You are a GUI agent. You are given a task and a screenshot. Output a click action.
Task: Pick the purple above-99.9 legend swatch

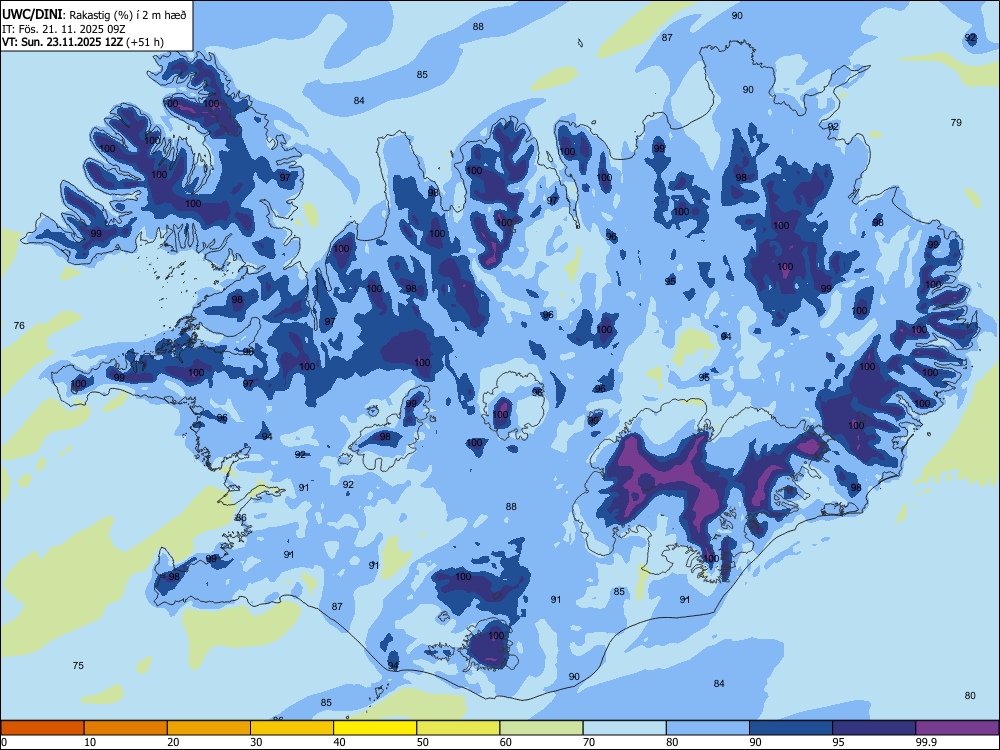957,728
